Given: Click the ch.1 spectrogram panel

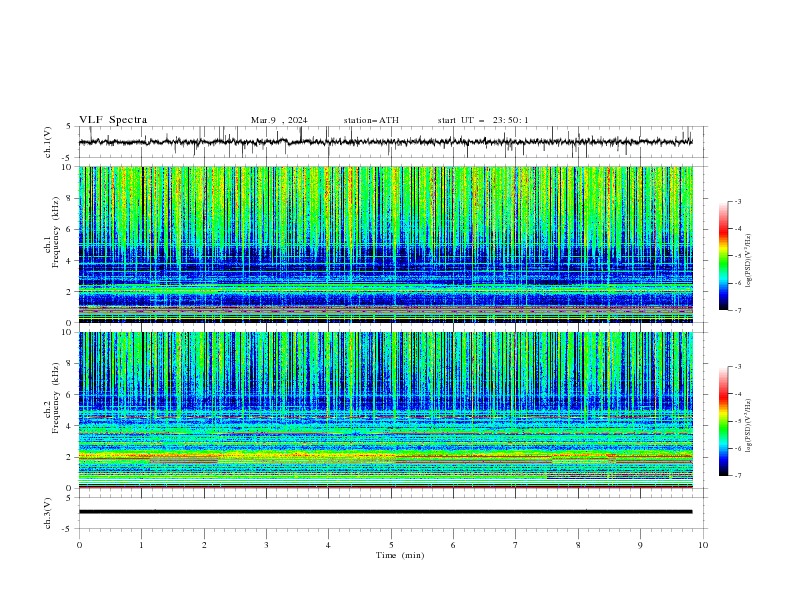Looking at the screenshot, I should (x=385, y=244).
